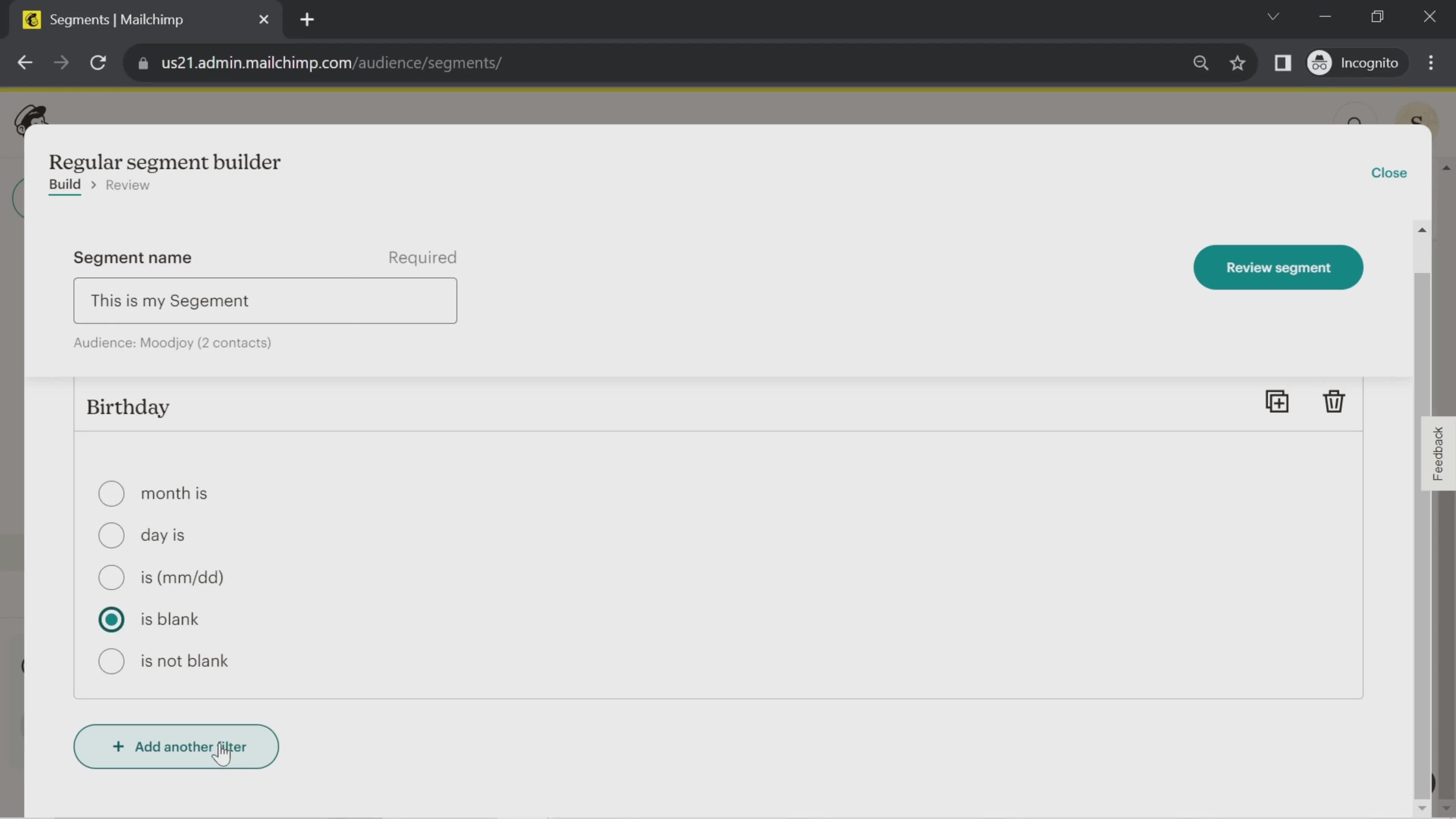The height and width of the screenshot is (819, 1456).
Task: Open a new browser tab
Action: [x=306, y=19]
